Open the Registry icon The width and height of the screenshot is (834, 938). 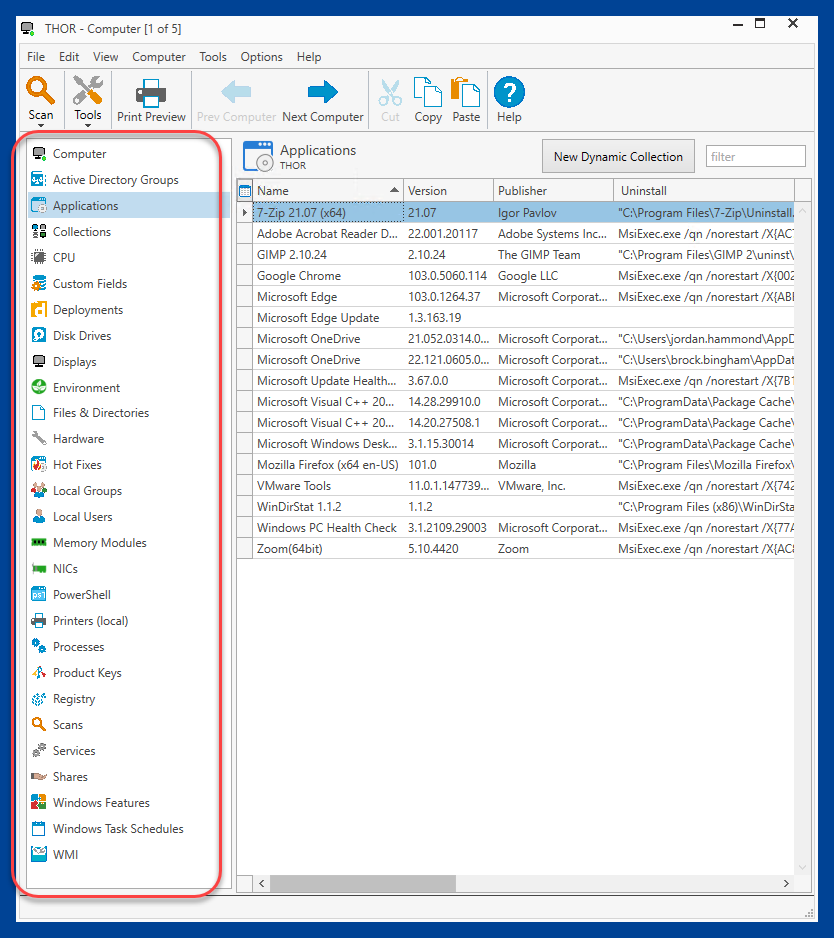coord(39,699)
